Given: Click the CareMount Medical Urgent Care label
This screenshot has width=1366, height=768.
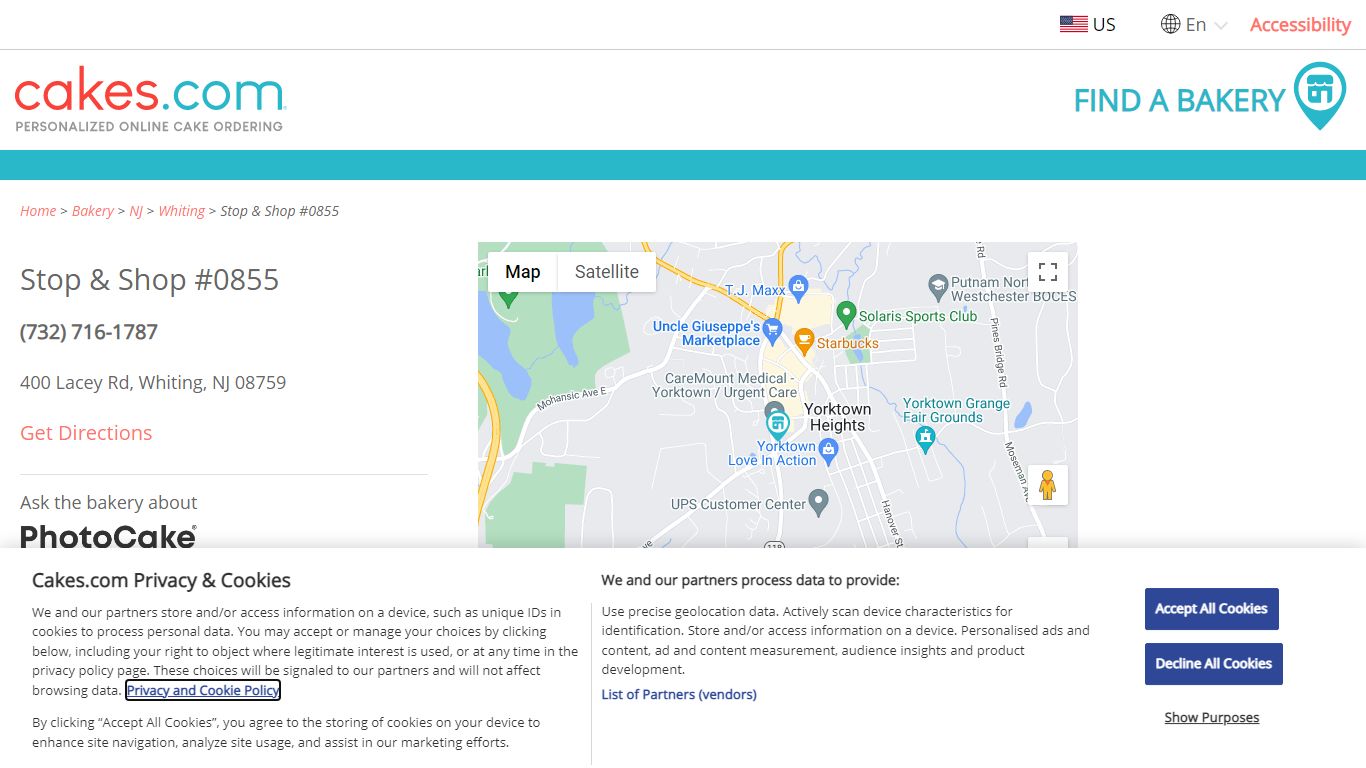Looking at the screenshot, I should tap(725, 385).
